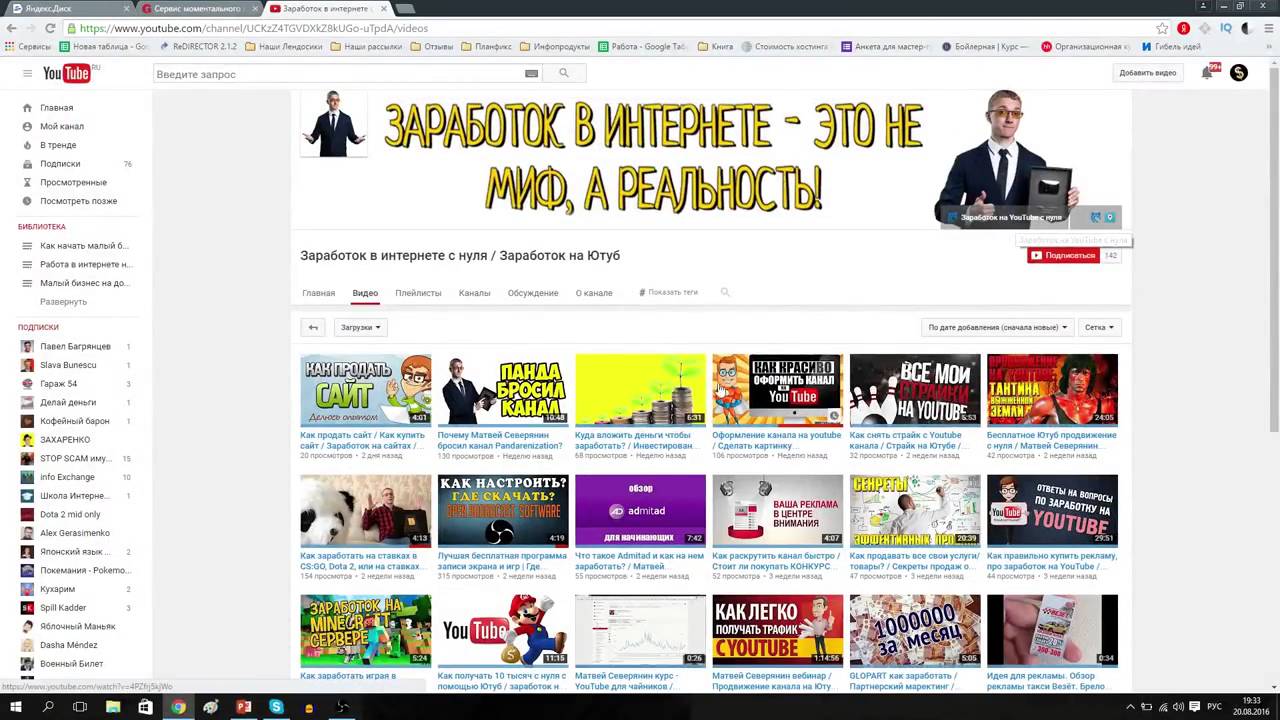1280x720 pixels.
Task: Bookmark page with the star icon
Action: tap(1162, 29)
